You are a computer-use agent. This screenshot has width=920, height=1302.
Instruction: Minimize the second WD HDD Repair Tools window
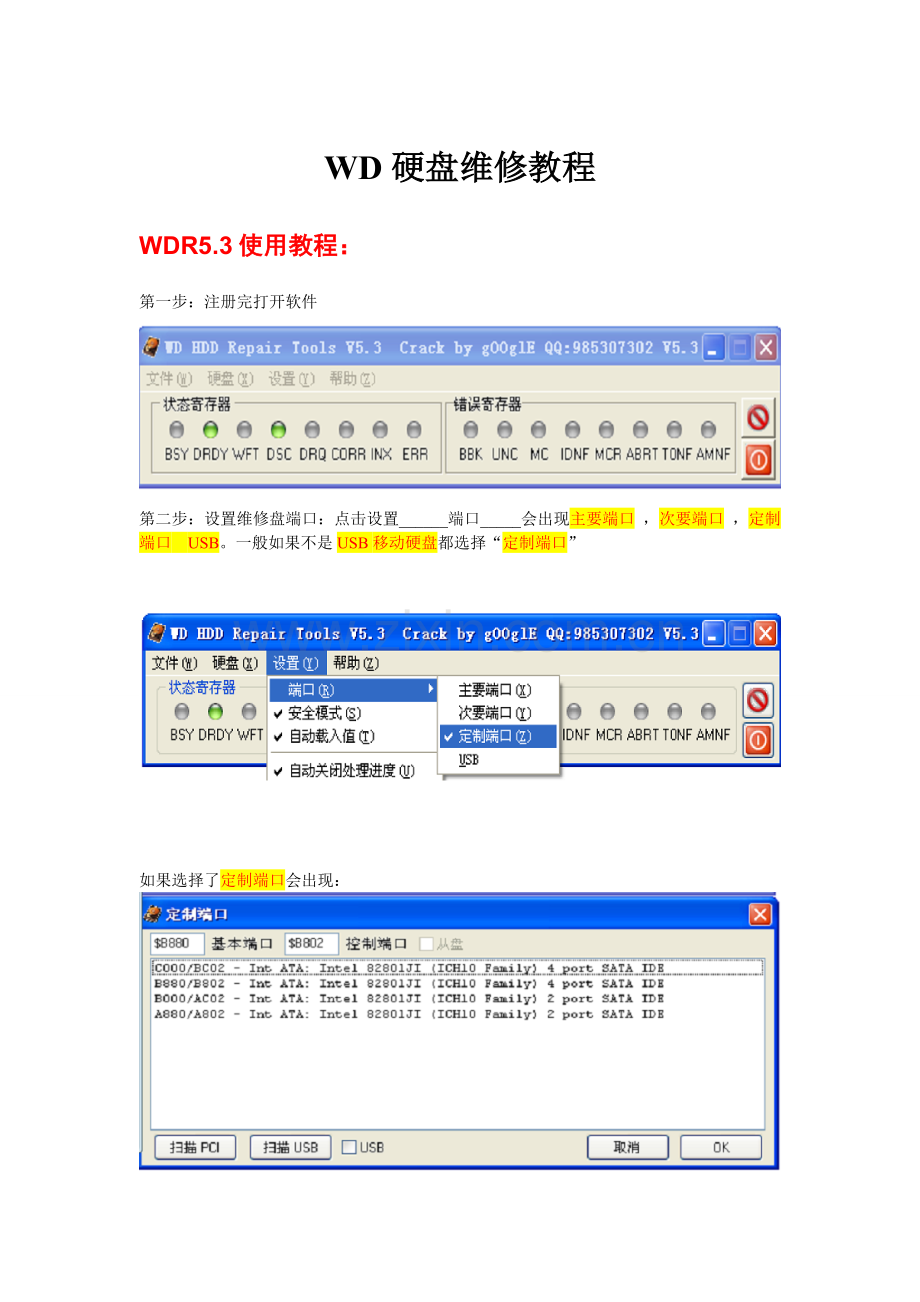click(x=714, y=633)
